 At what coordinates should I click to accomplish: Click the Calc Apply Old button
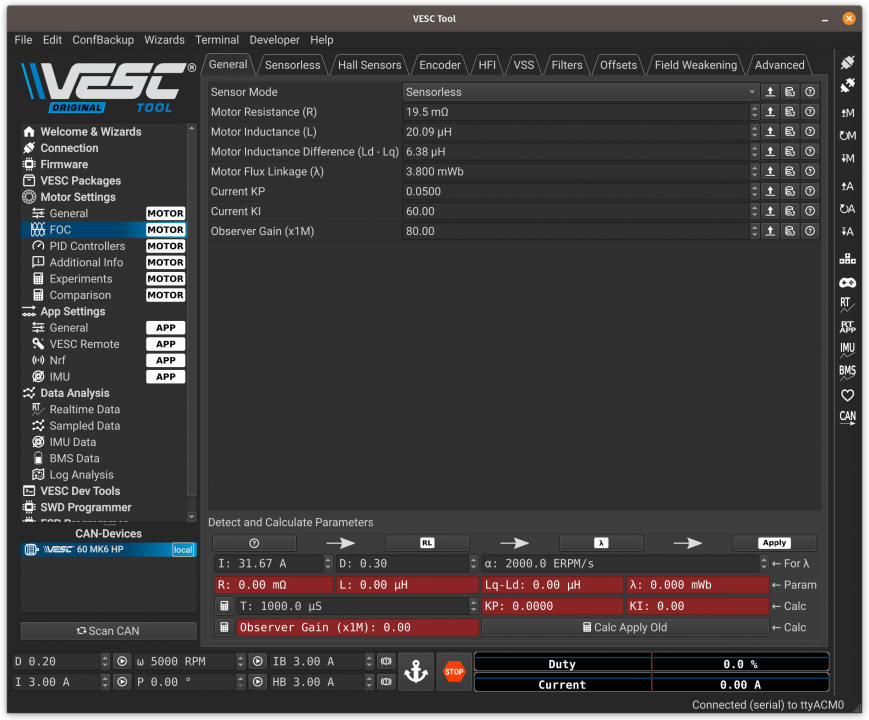tap(624, 628)
